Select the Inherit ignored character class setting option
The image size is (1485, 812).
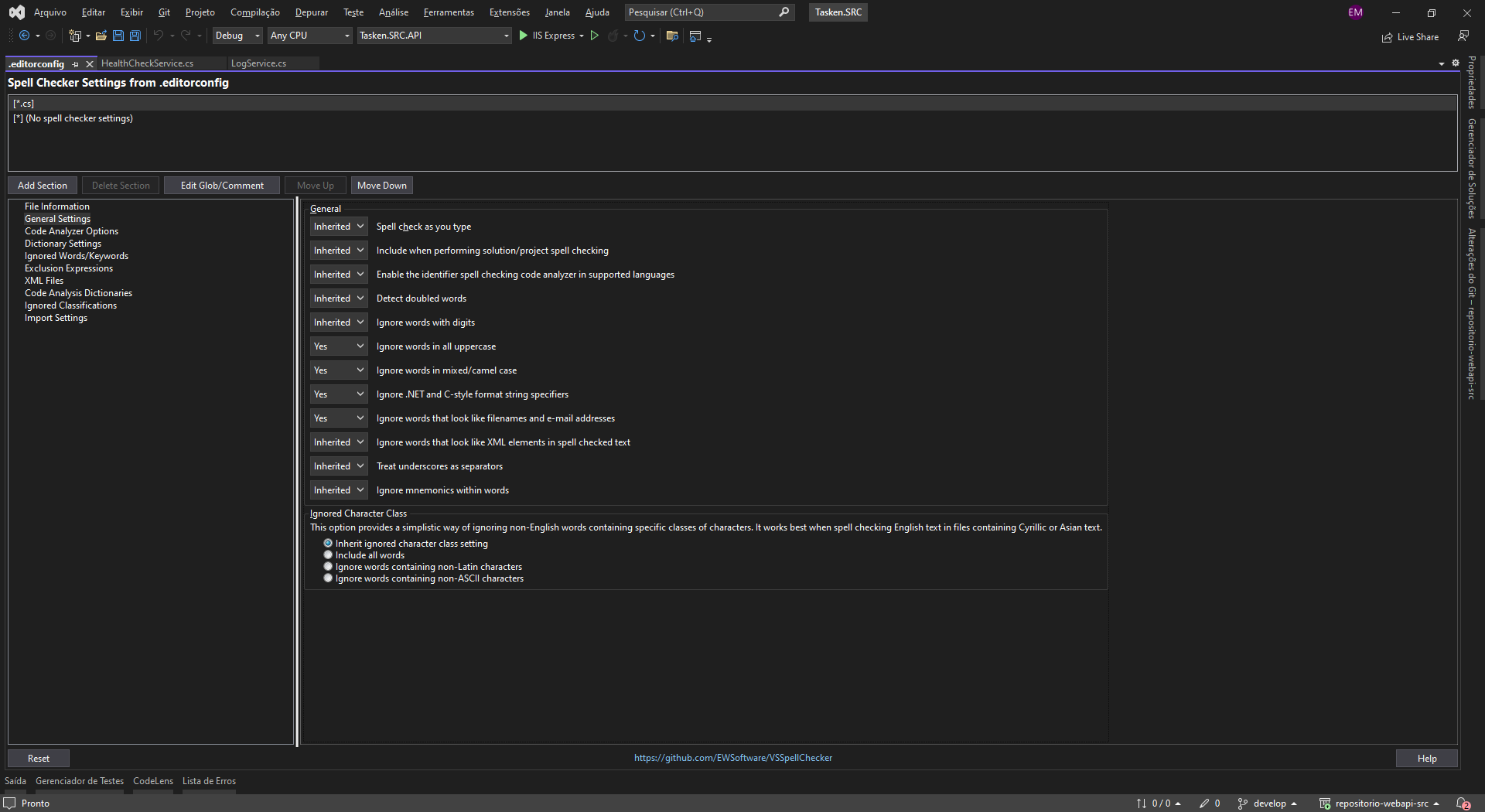coord(328,543)
